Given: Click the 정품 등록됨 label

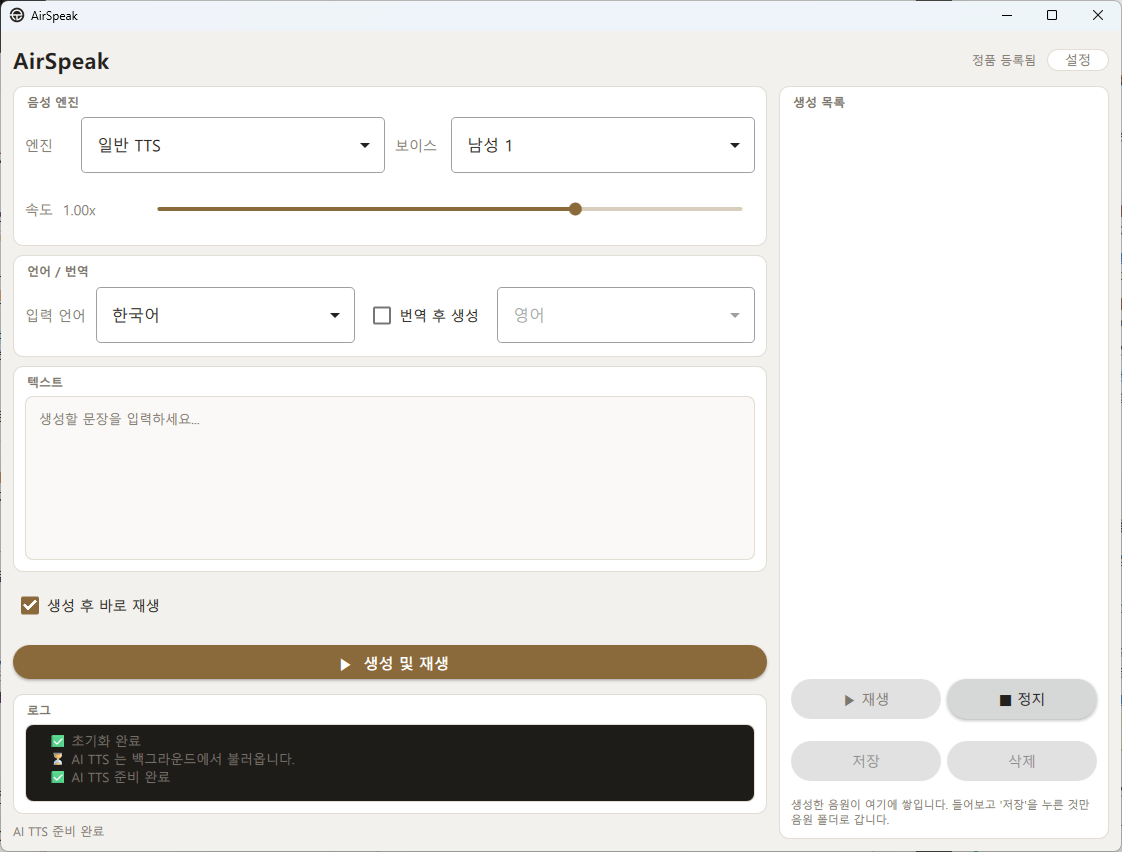Looking at the screenshot, I should click(1003, 60).
